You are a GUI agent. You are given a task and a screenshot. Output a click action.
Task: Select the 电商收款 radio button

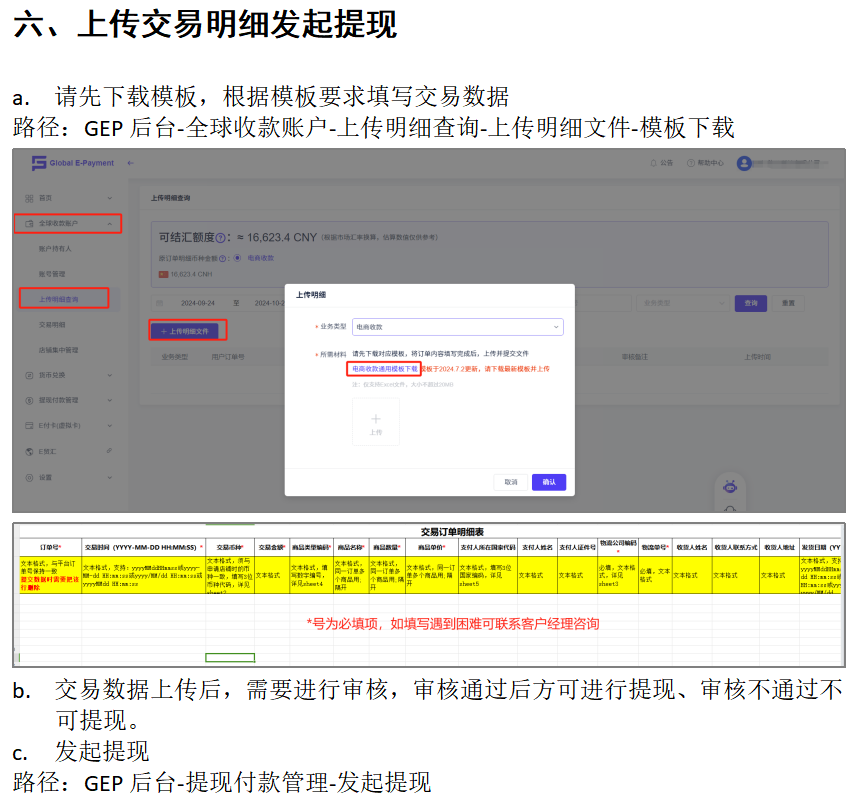coord(238,258)
